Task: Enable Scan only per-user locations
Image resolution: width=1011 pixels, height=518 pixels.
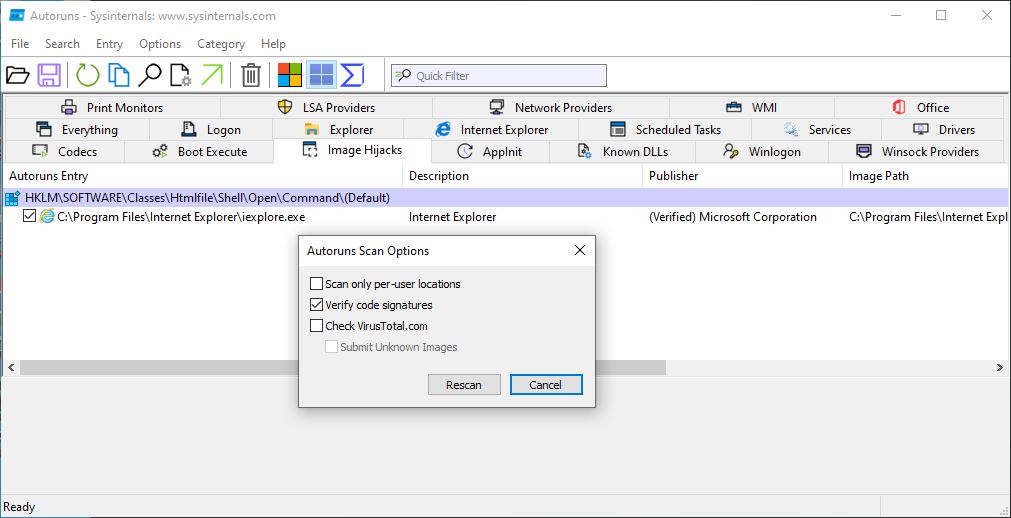Action: (x=316, y=284)
